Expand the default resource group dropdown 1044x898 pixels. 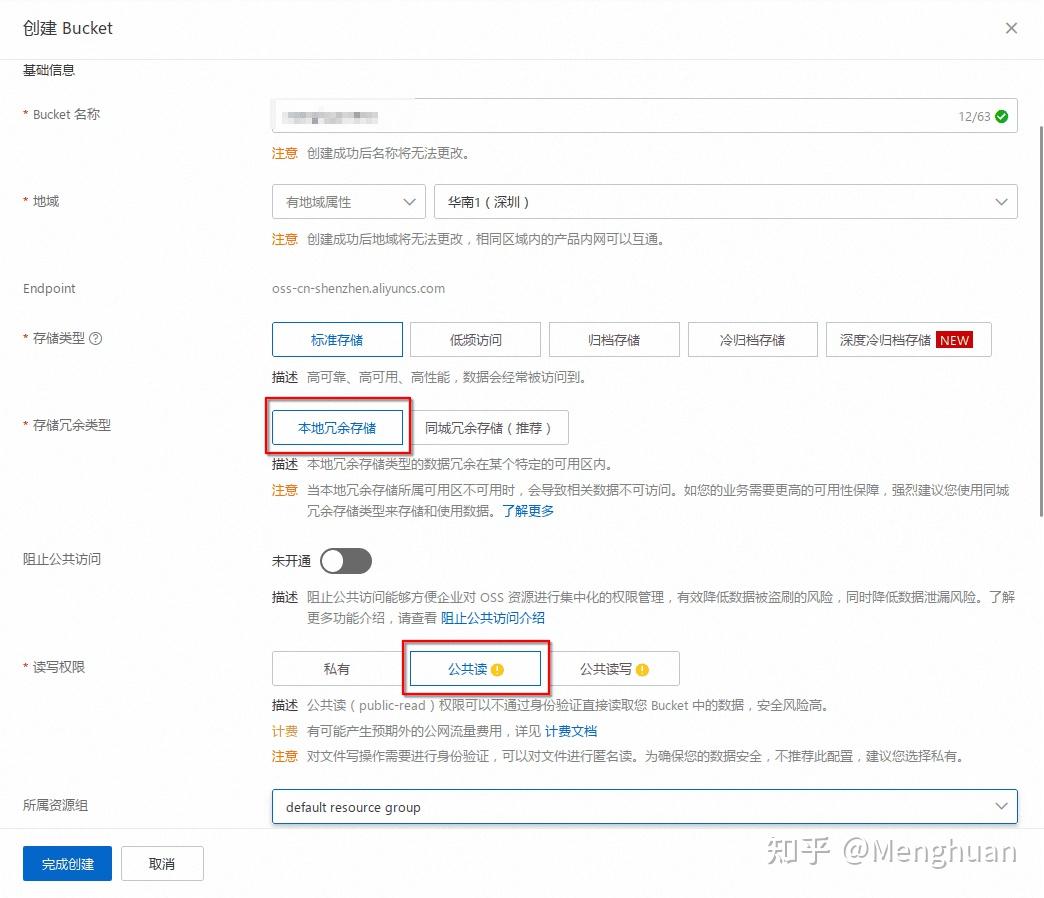coord(645,806)
